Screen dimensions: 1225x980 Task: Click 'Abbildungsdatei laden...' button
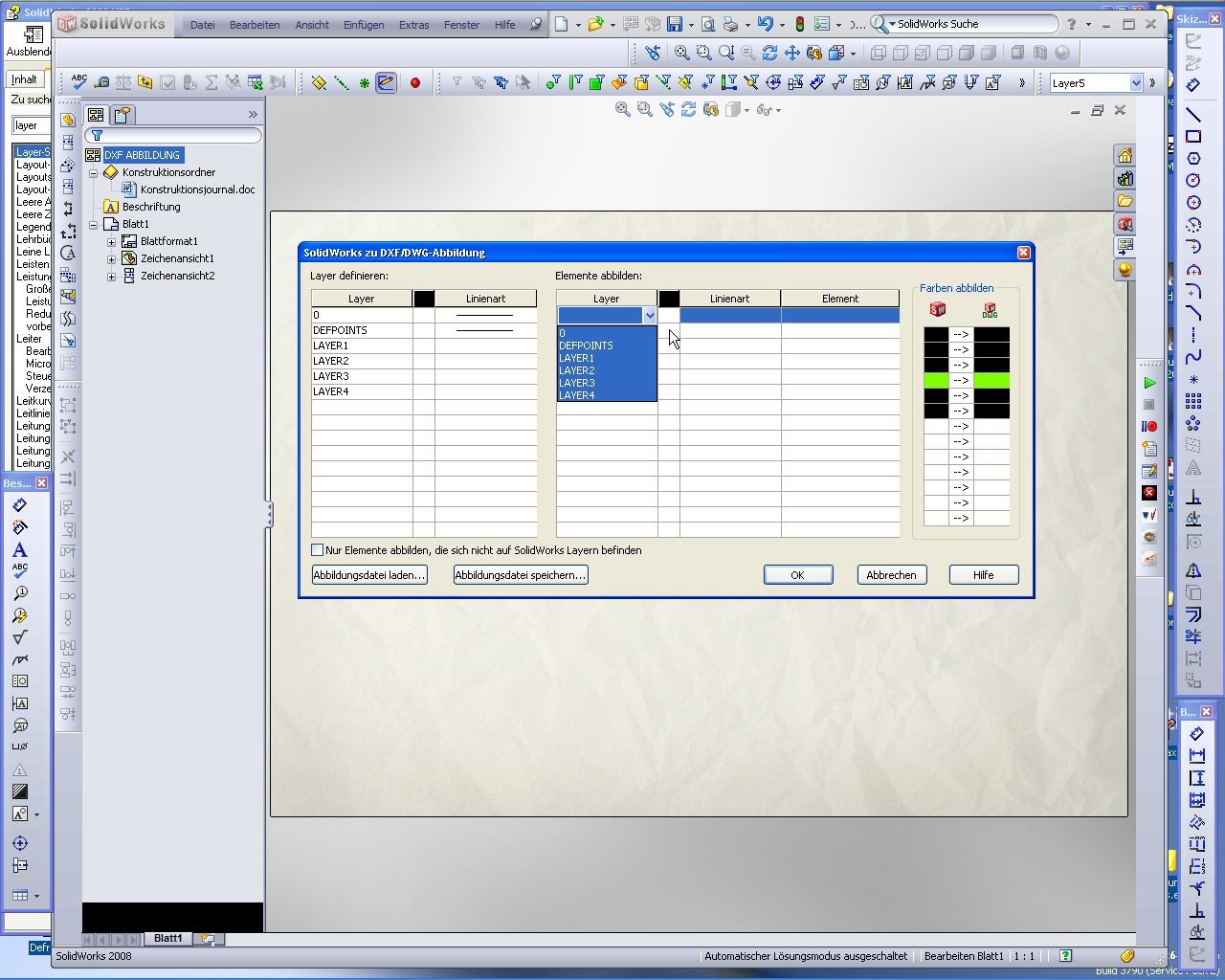369,575
